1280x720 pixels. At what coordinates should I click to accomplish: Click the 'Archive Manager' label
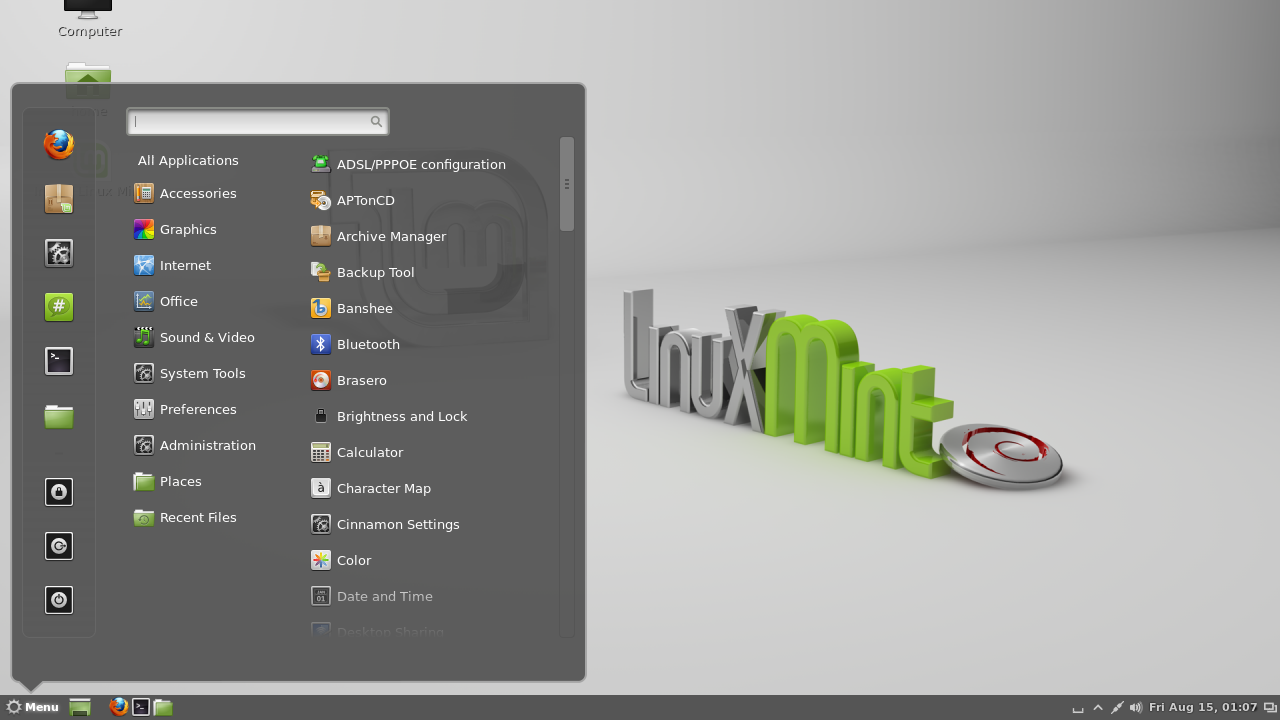pyautogui.click(x=391, y=236)
